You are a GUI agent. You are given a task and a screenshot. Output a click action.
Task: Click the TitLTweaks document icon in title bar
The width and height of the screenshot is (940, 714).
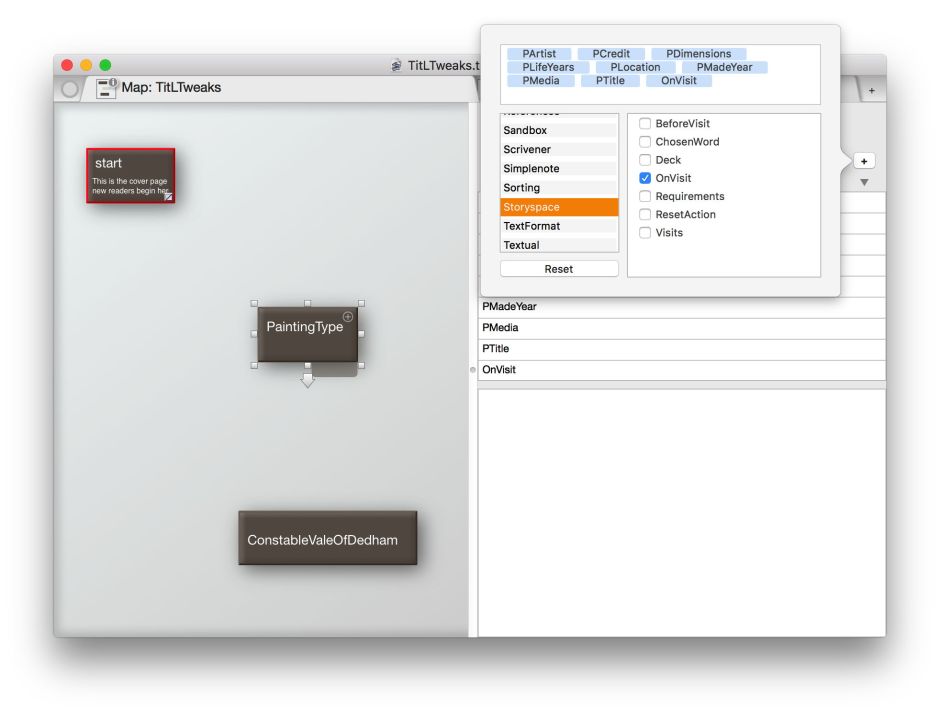coord(397,66)
